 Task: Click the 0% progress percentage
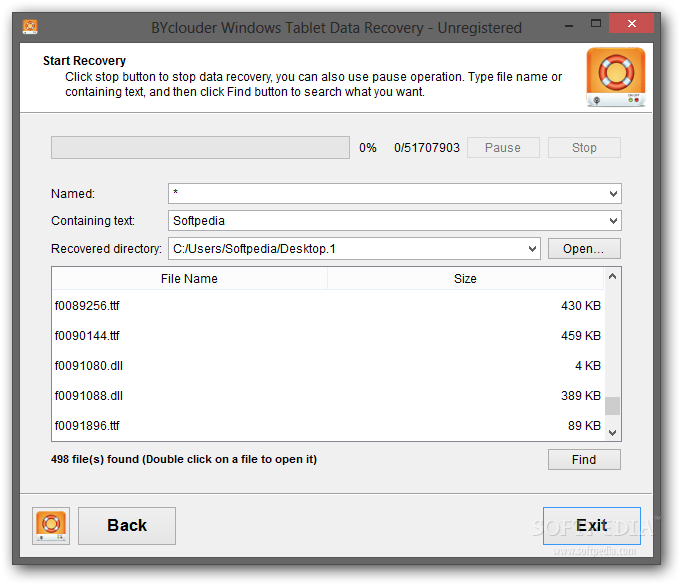point(367,148)
